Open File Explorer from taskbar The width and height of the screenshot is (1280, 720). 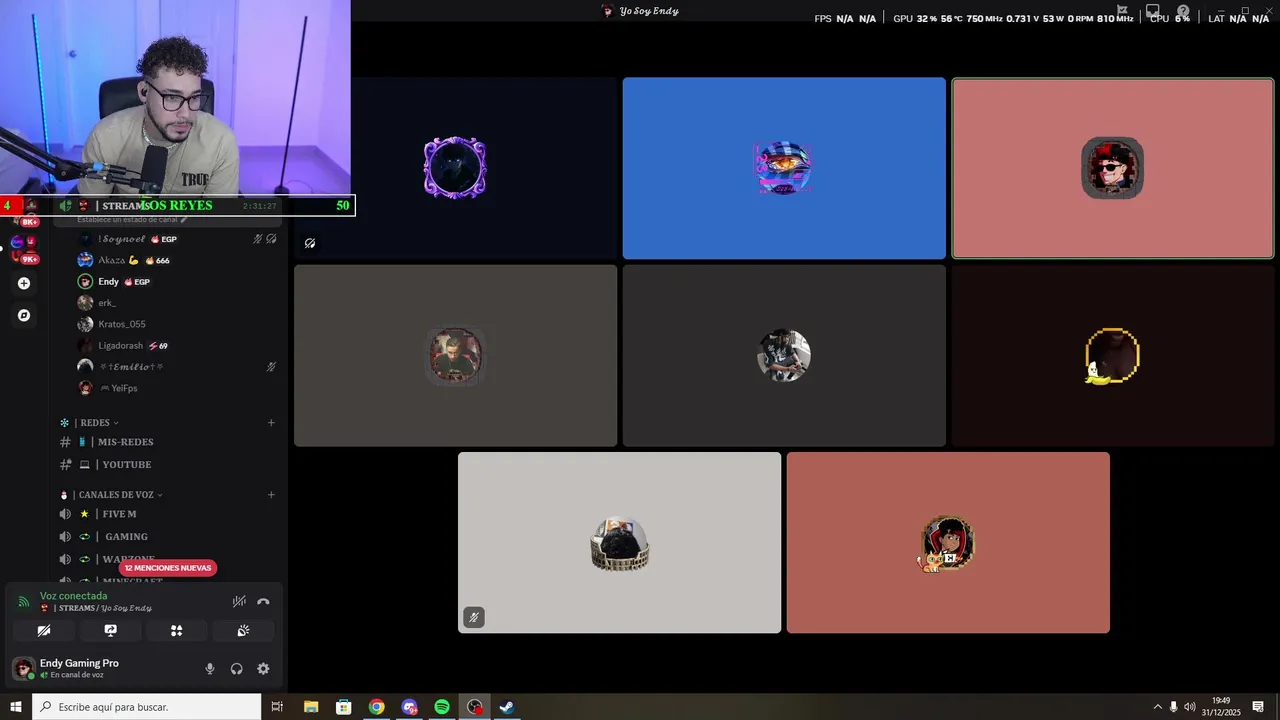(x=311, y=707)
